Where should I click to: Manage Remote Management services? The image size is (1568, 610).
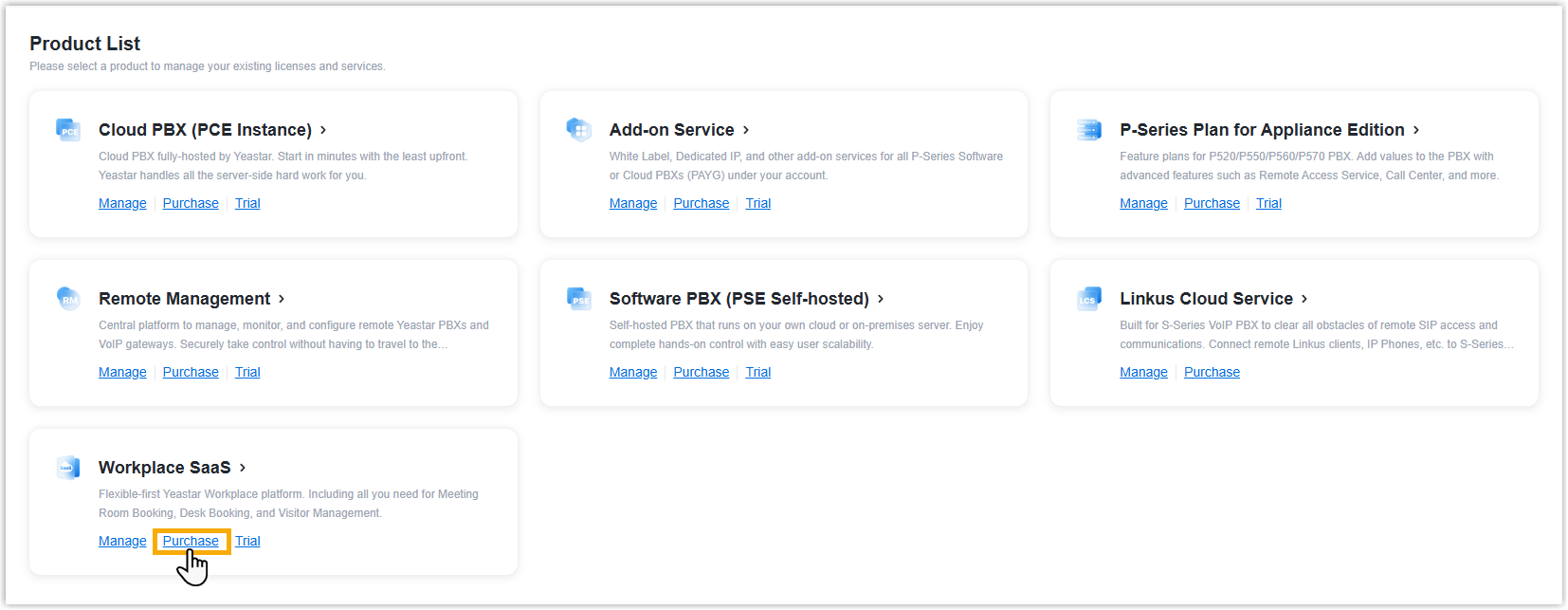click(x=122, y=372)
